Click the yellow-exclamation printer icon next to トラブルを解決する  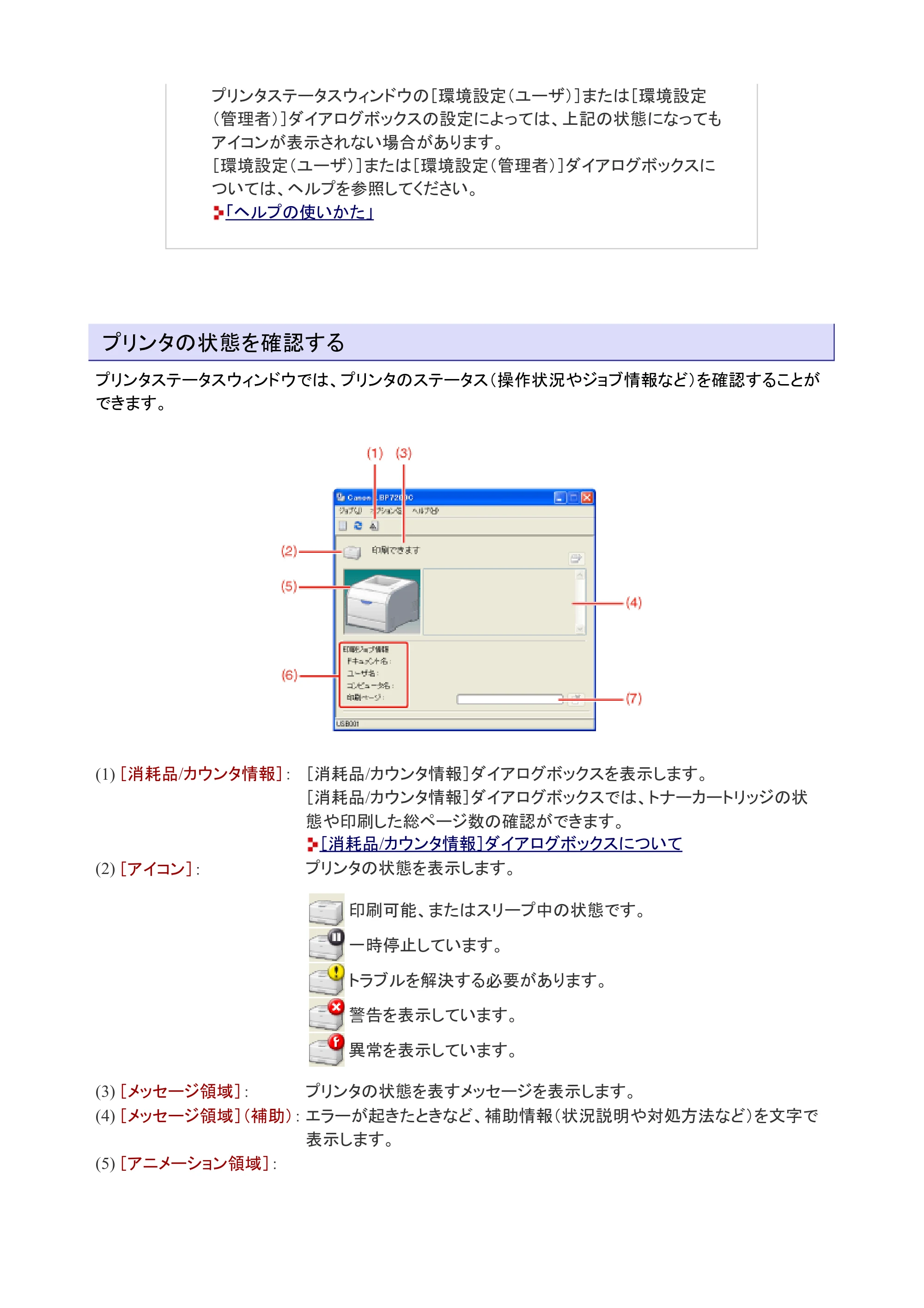tap(326, 980)
